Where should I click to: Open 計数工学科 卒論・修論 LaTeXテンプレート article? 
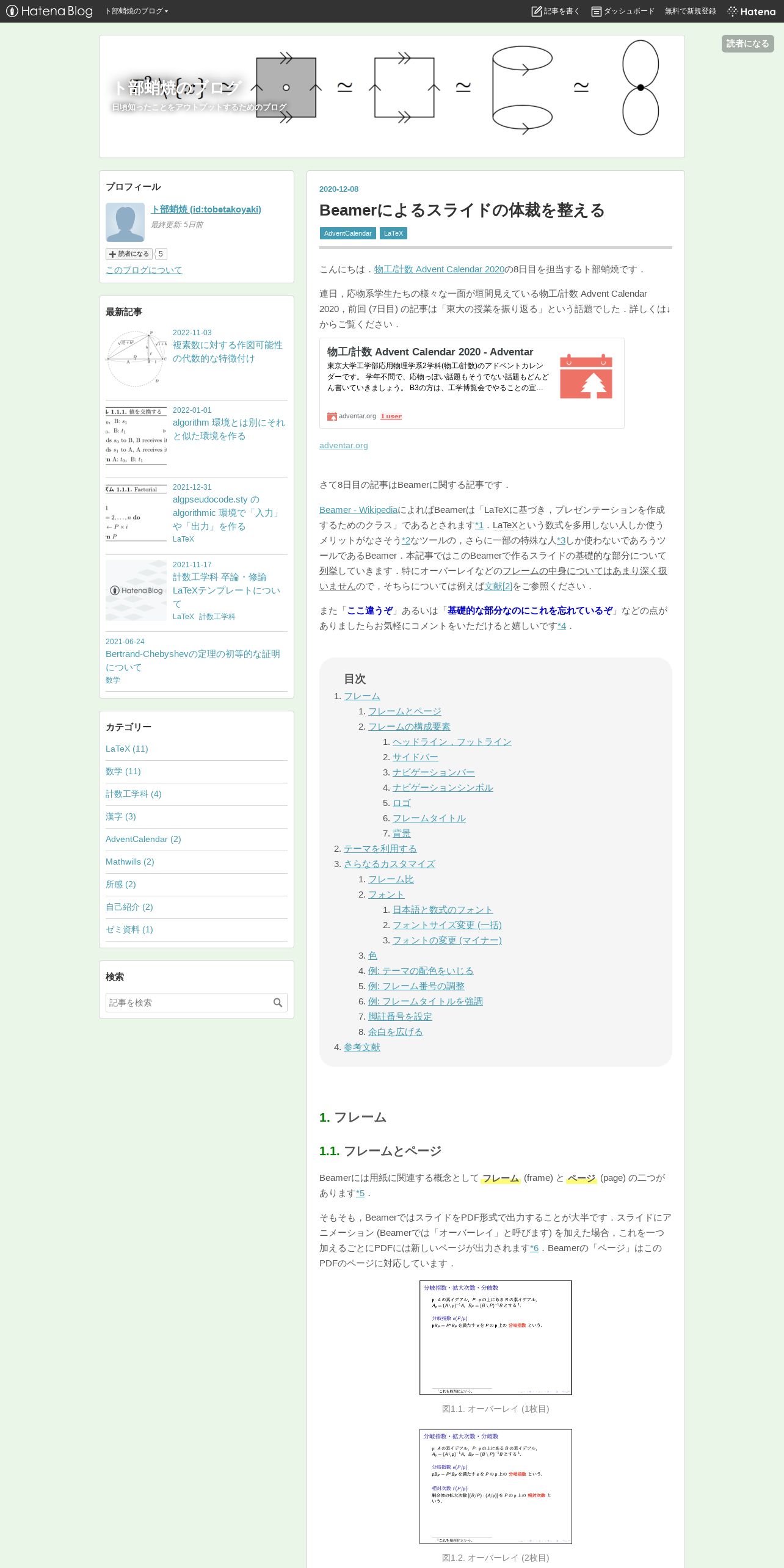[x=226, y=590]
